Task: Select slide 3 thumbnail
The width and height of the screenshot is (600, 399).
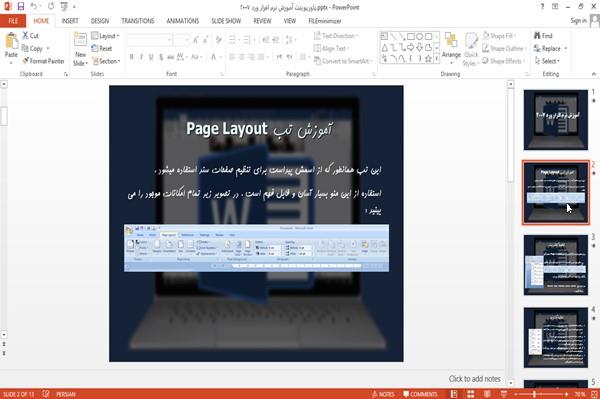Action: click(x=556, y=265)
